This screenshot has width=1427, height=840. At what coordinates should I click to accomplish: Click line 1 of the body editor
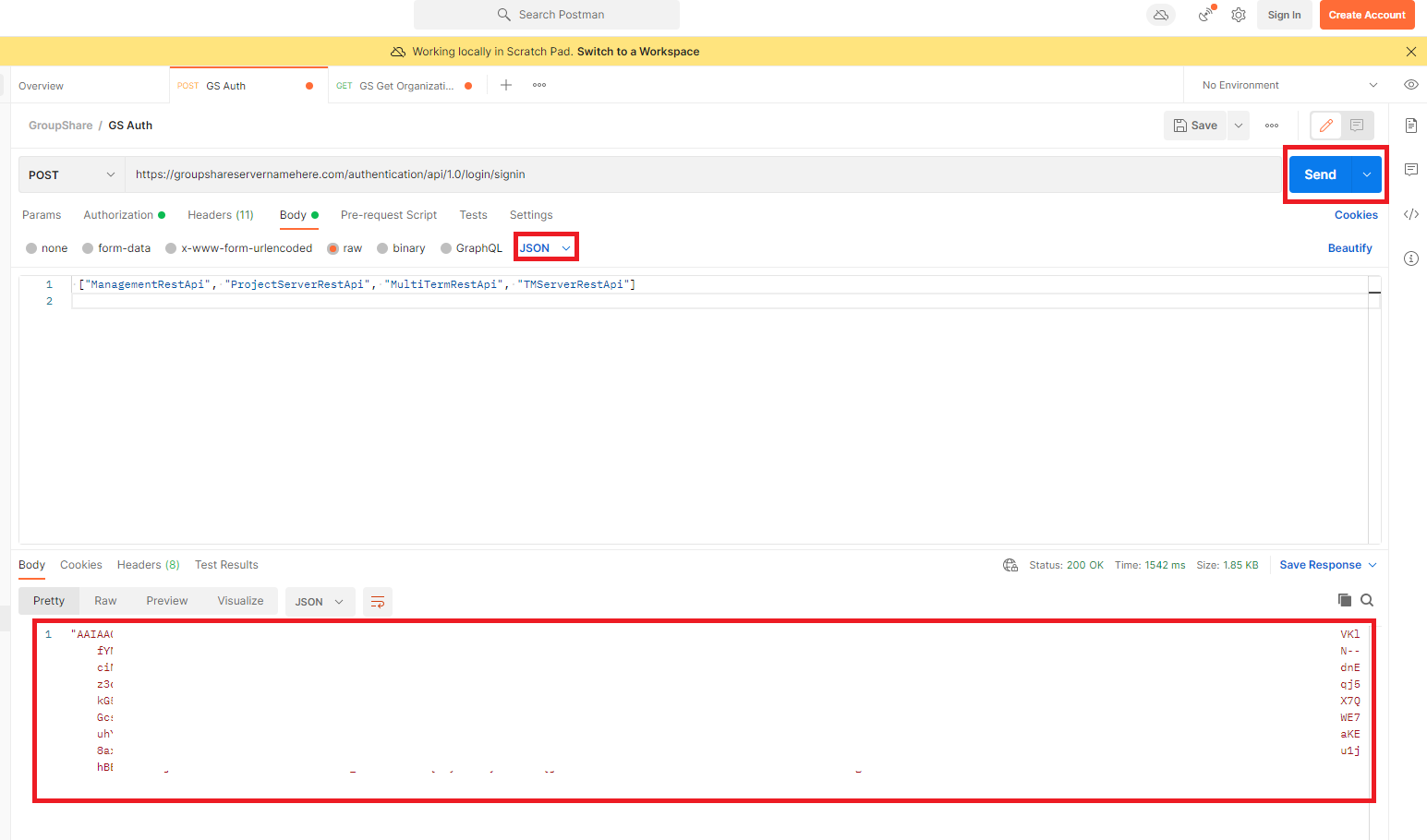[x=720, y=284]
